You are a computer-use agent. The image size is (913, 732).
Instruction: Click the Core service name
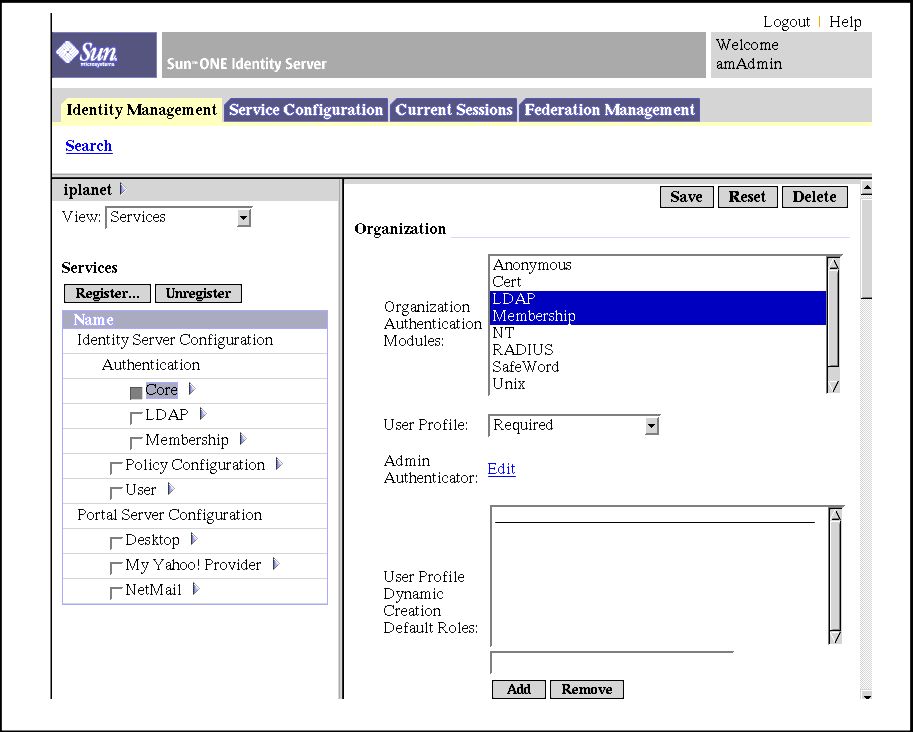(161, 390)
